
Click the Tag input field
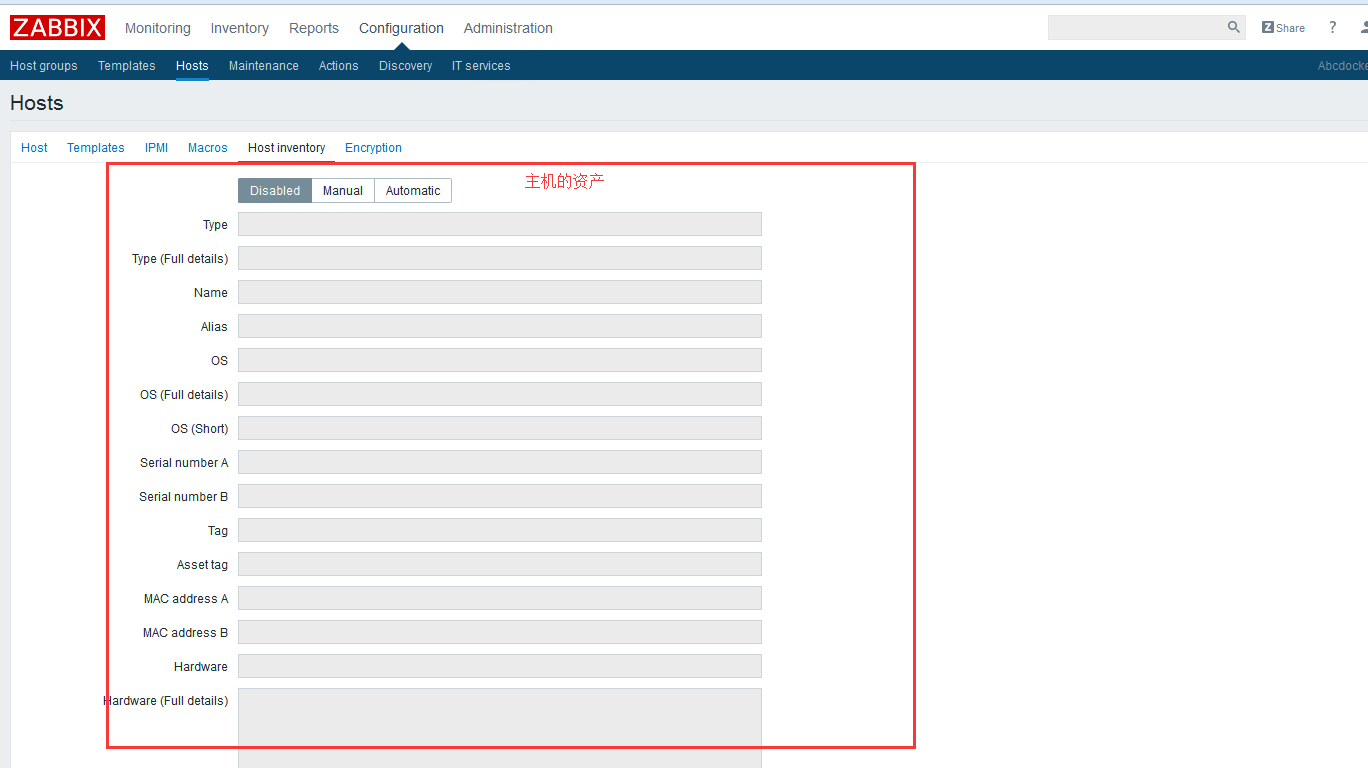click(500, 530)
